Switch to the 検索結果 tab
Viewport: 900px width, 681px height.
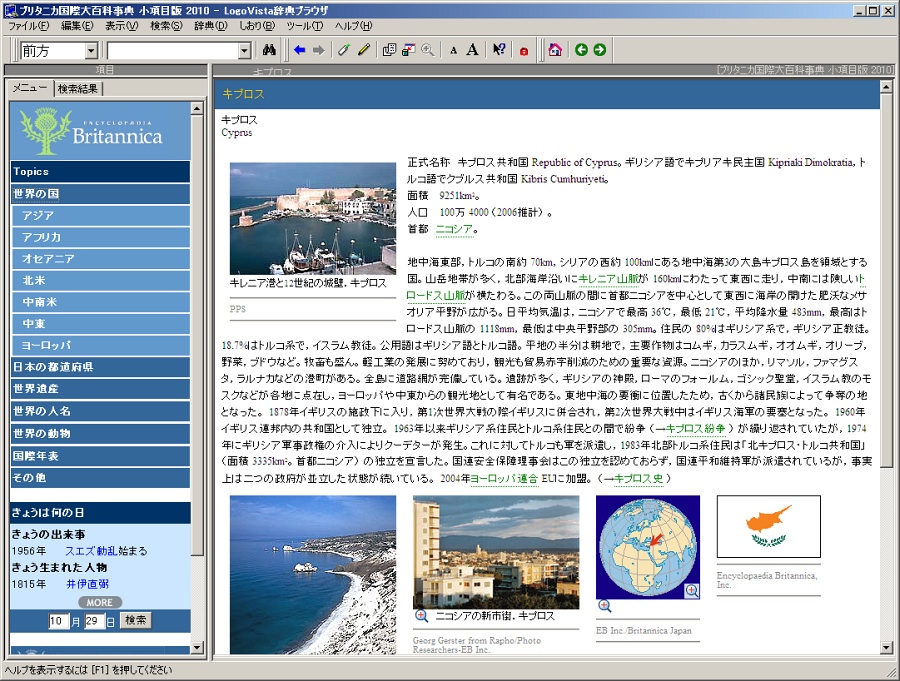78,88
